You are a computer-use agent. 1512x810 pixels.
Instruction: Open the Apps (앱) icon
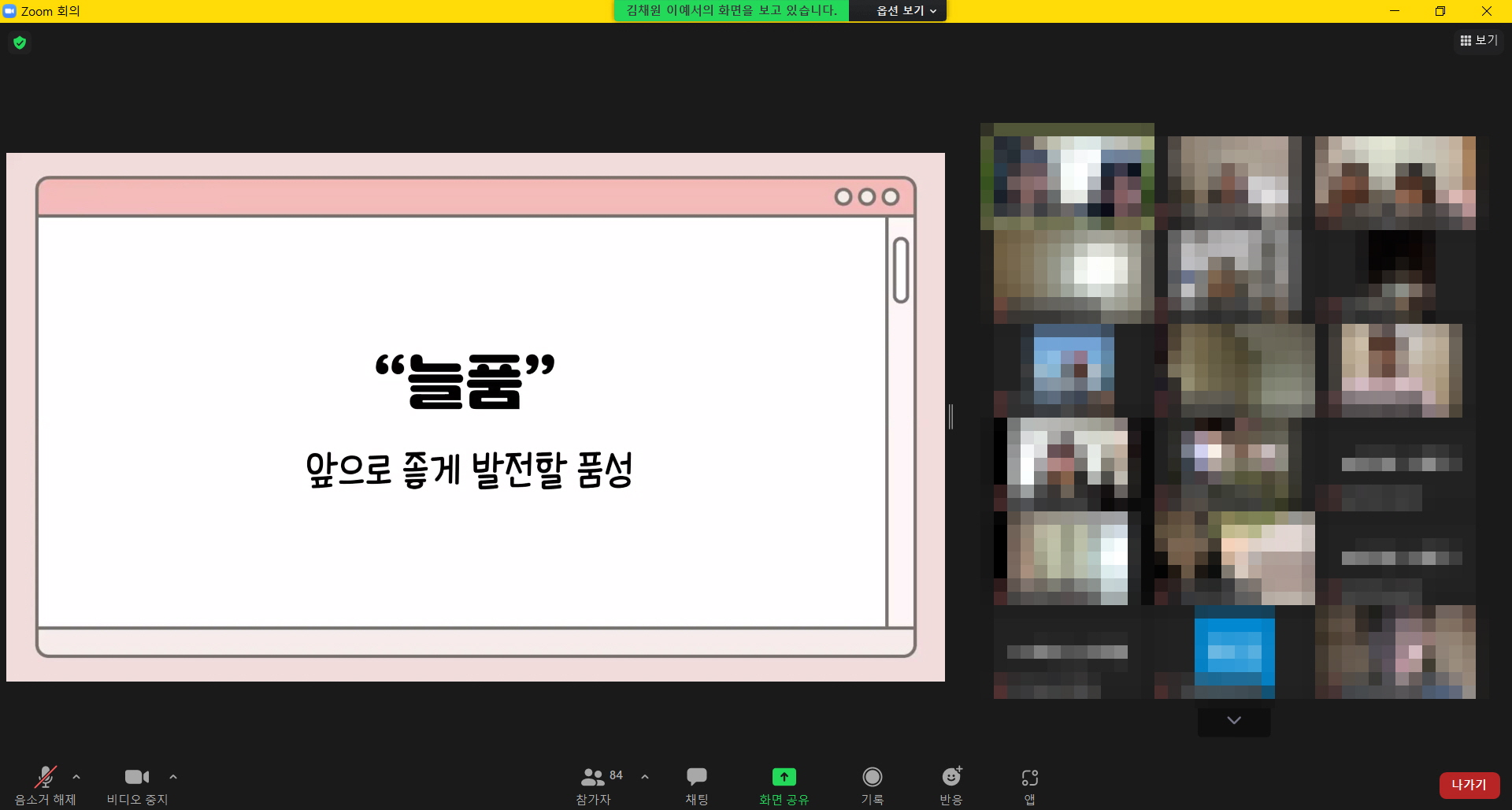point(1029,778)
